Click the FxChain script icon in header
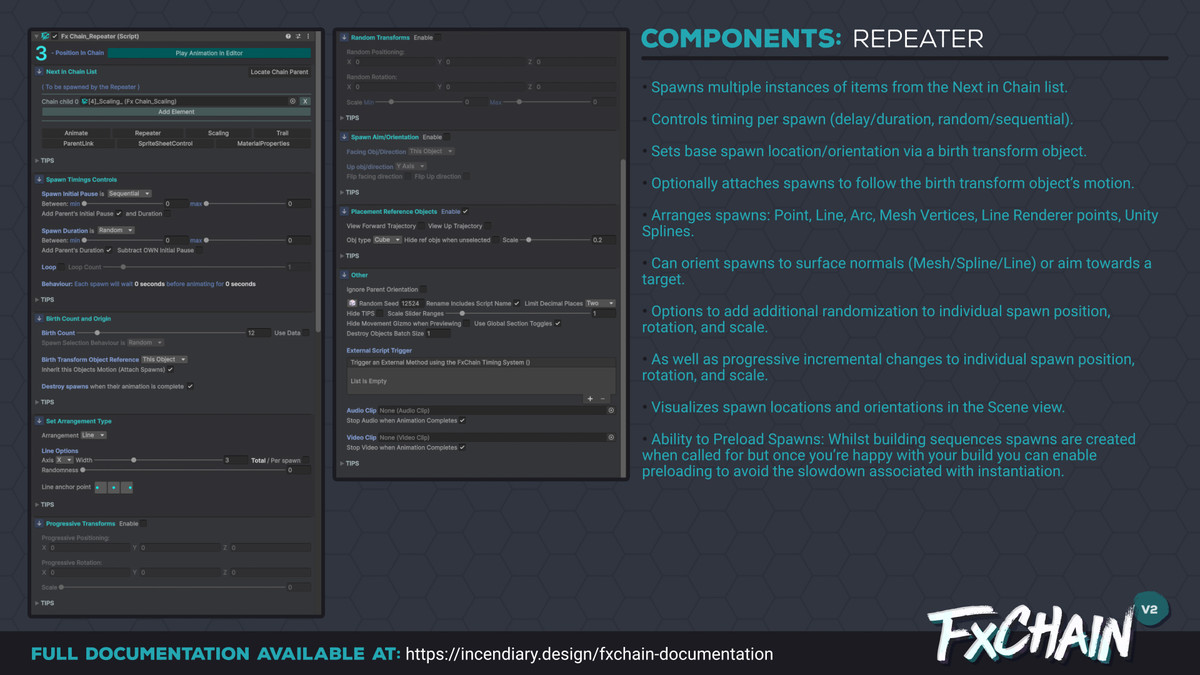Screen dimensions: 1200x675 [43, 36]
